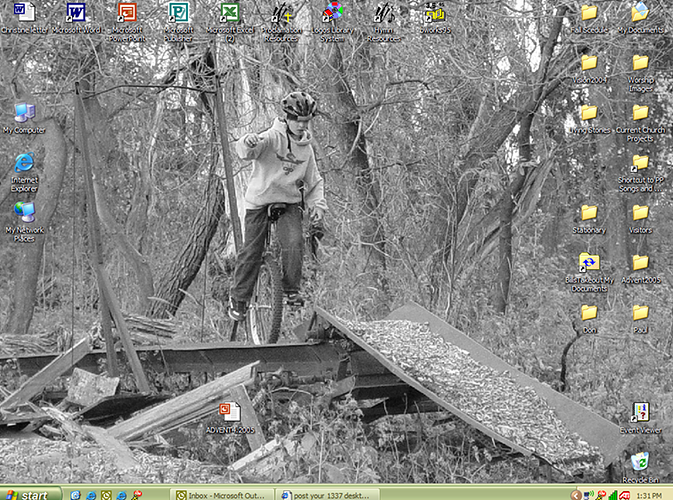Open the Shortcut to PP Songs folder
673x500 pixels.
640,173
